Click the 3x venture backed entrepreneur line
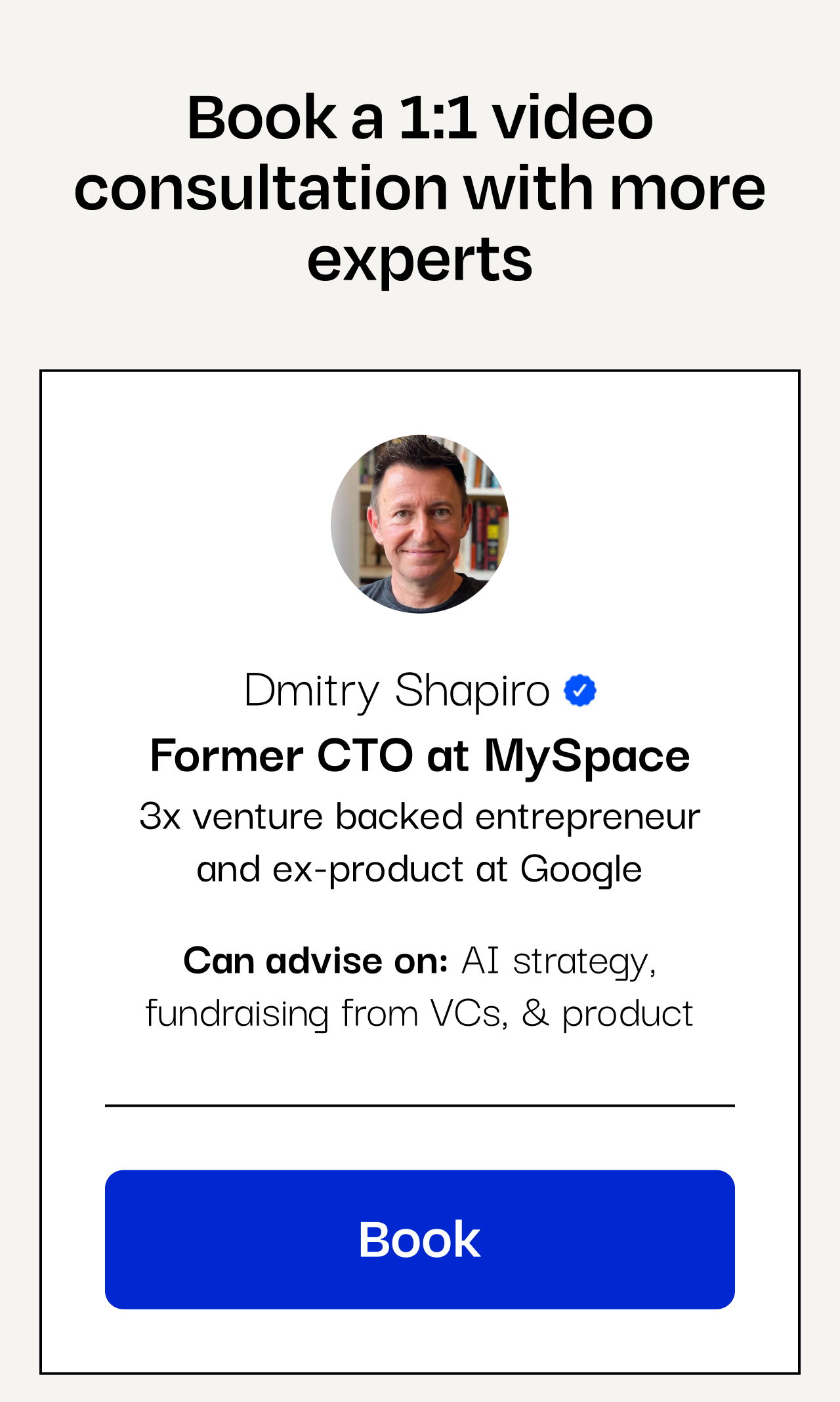 (420, 817)
